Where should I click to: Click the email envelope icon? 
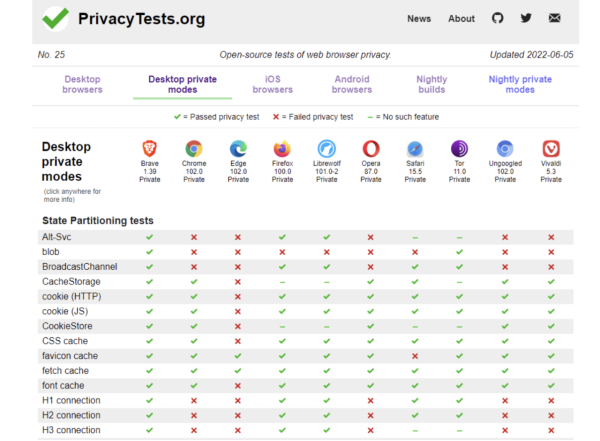[x=554, y=18]
